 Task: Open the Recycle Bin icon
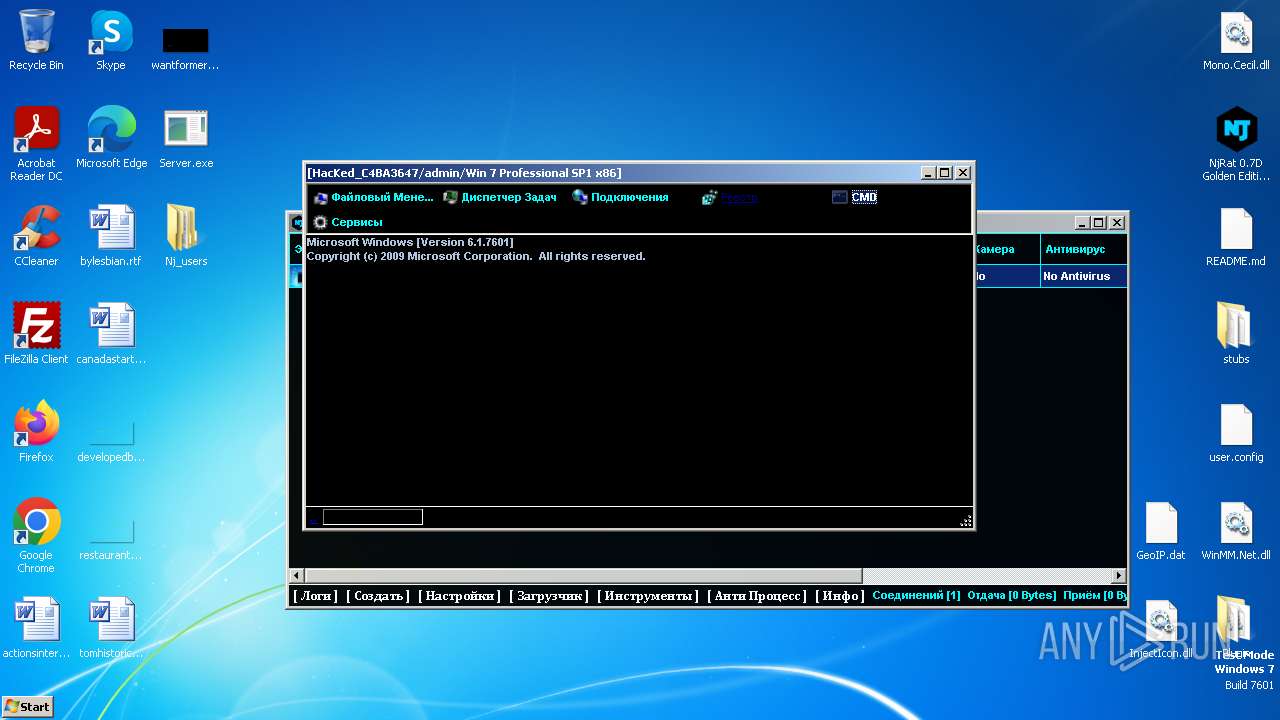click(x=36, y=40)
